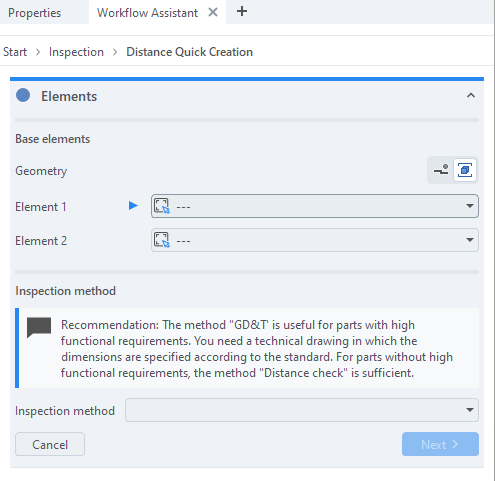Viewport: 495px width, 481px height.
Task: Click Distance Quick Creation breadcrumb
Action: 189,52
